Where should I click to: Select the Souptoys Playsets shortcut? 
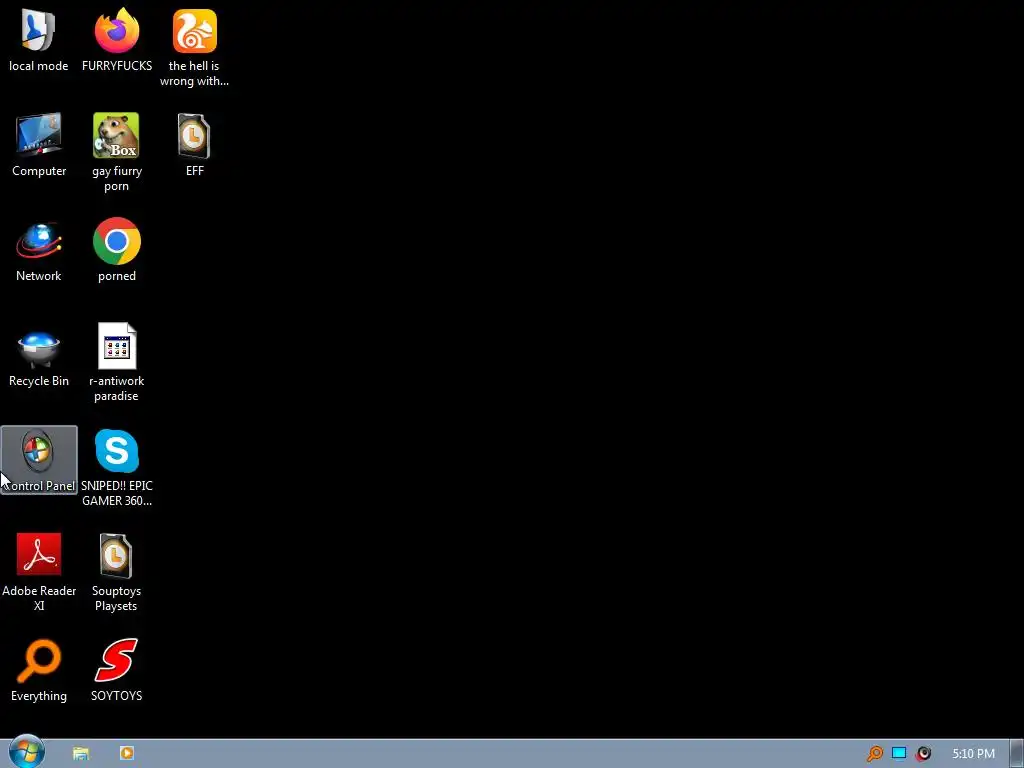tap(117, 572)
